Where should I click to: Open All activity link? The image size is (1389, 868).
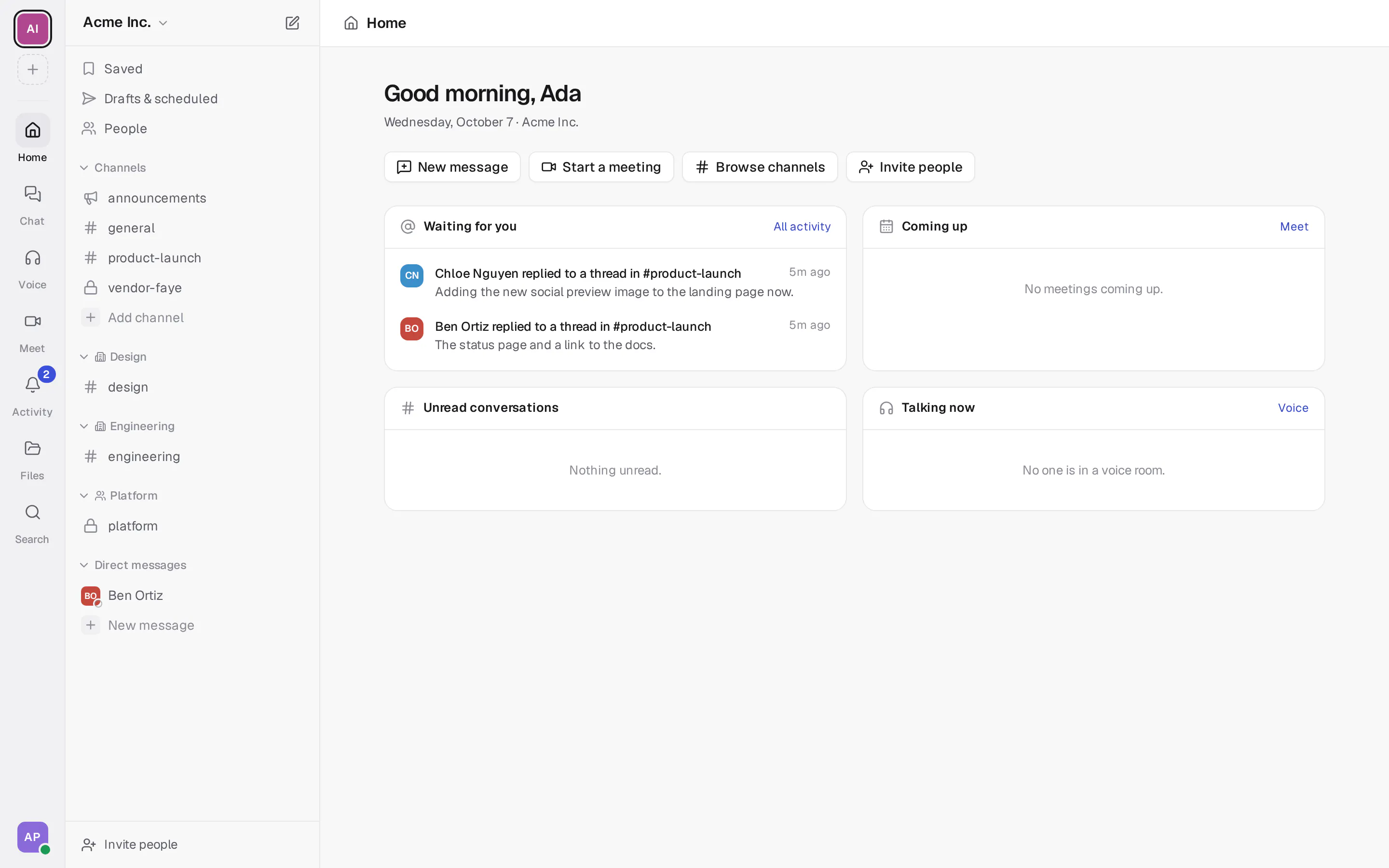point(802,226)
